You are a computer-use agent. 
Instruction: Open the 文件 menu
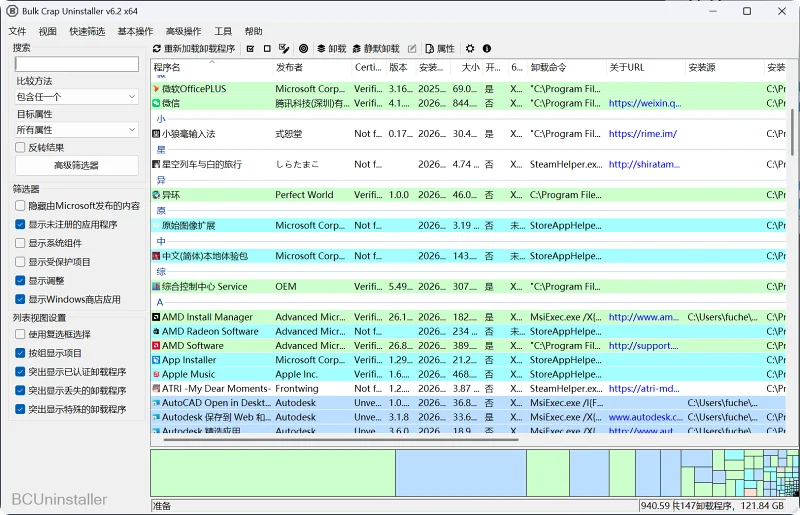(17, 32)
